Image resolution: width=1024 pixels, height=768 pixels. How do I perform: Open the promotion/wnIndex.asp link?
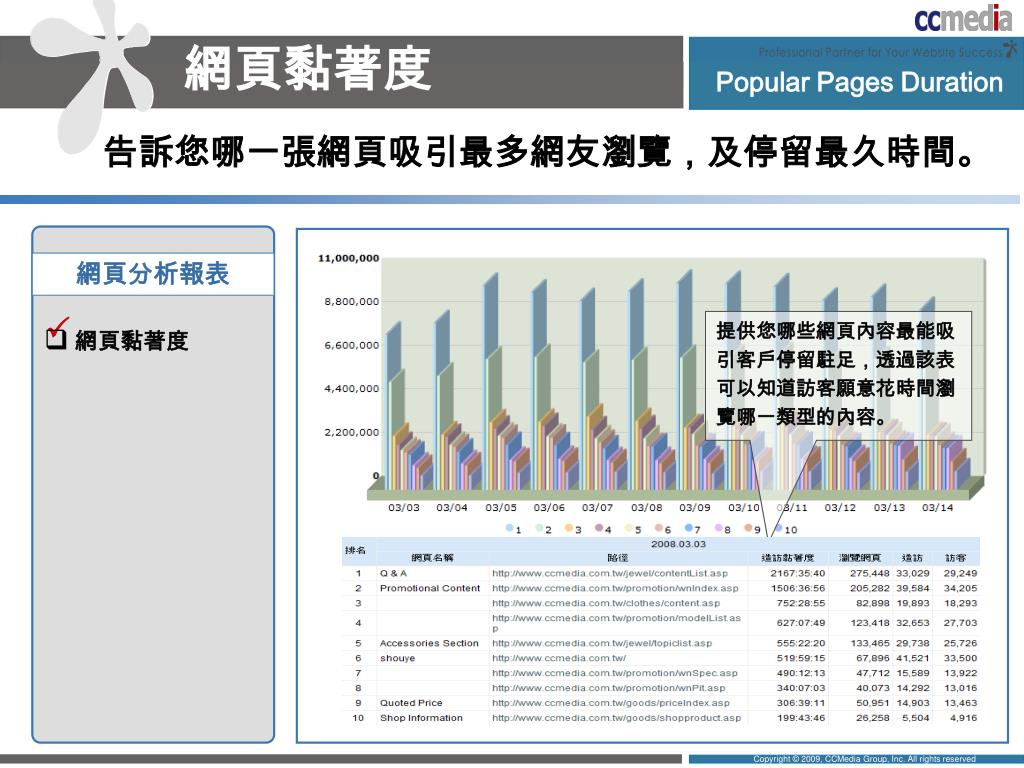coord(615,588)
